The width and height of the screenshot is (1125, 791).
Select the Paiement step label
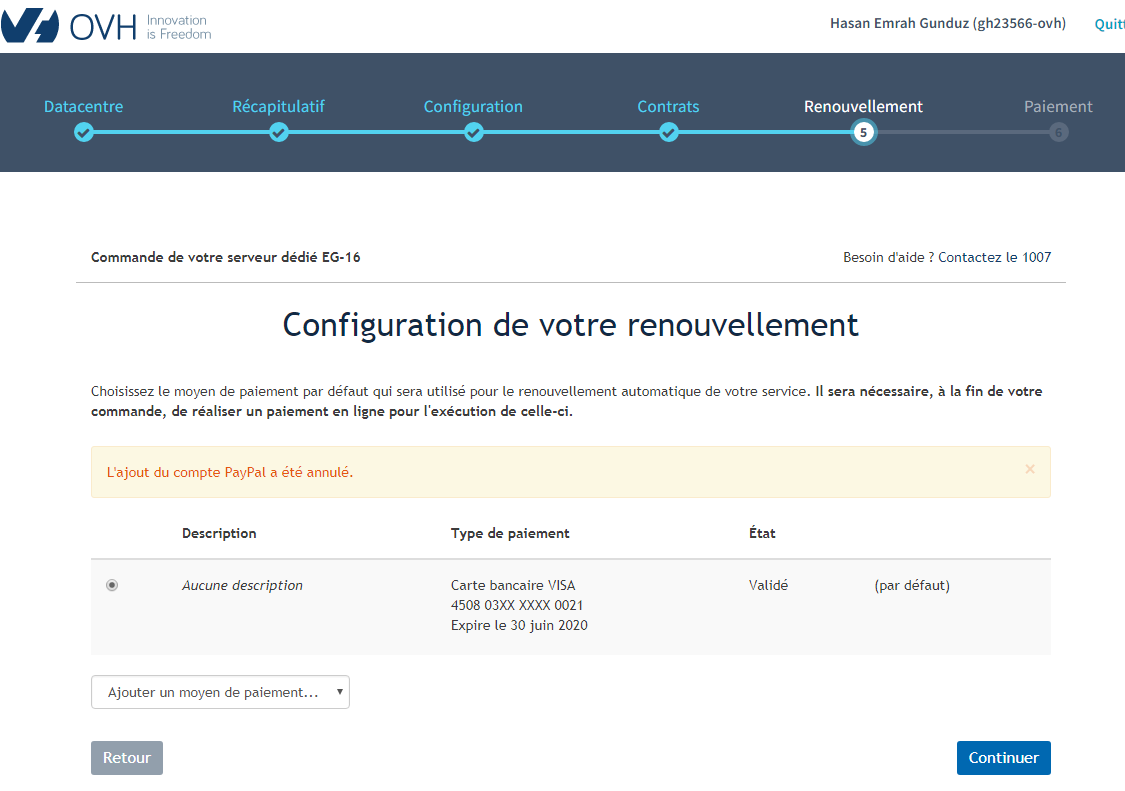(x=1058, y=106)
